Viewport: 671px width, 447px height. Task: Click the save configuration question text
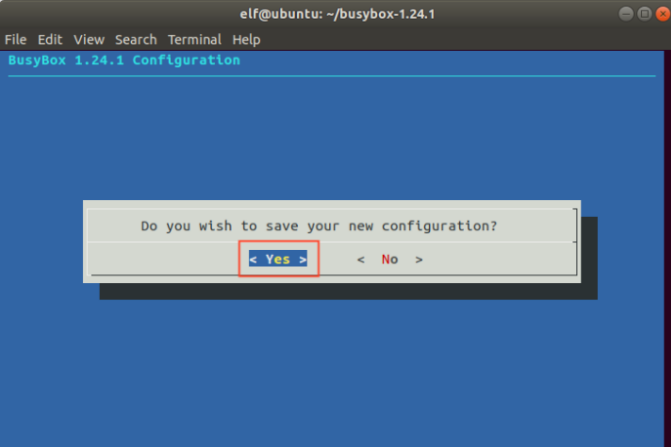[x=318, y=226]
